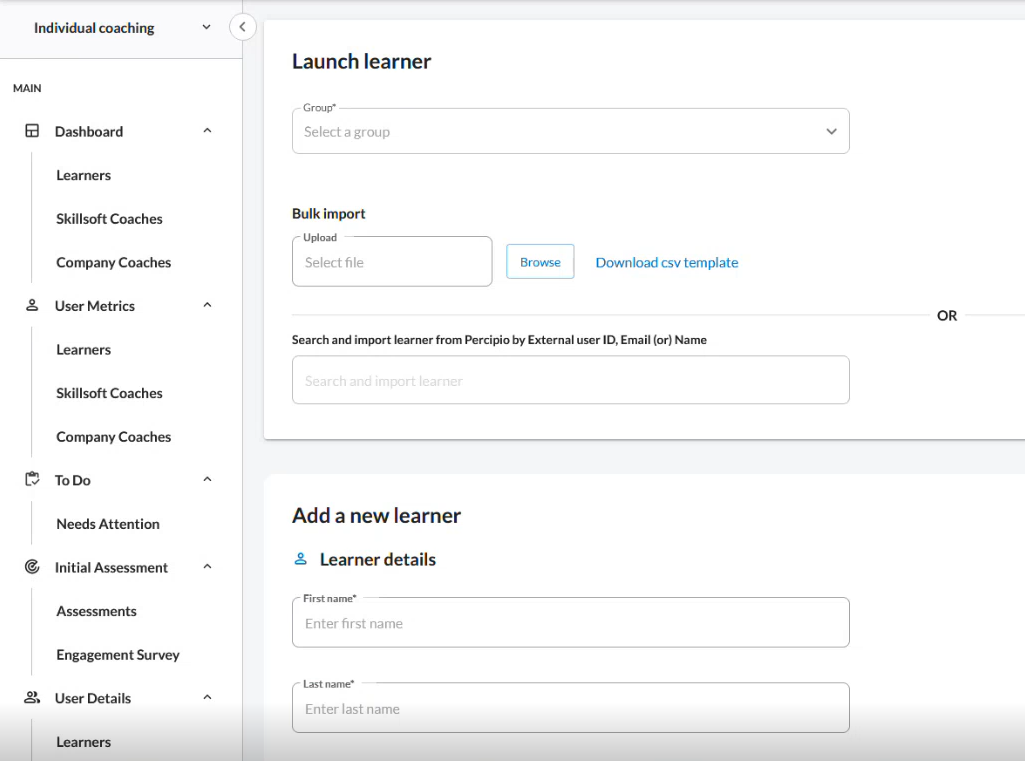Collapse the Dashboard section chevron
1025x761 pixels.
pyautogui.click(x=207, y=130)
